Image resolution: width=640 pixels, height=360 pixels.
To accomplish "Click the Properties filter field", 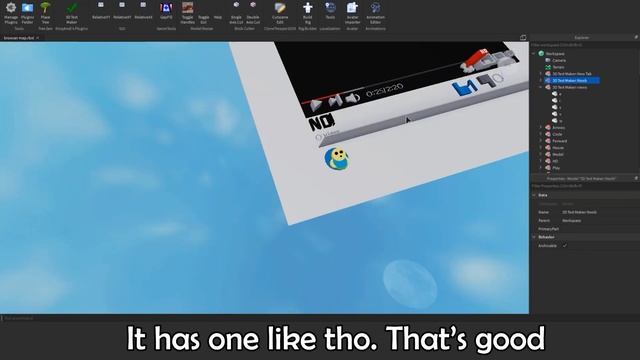I will [x=584, y=186].
